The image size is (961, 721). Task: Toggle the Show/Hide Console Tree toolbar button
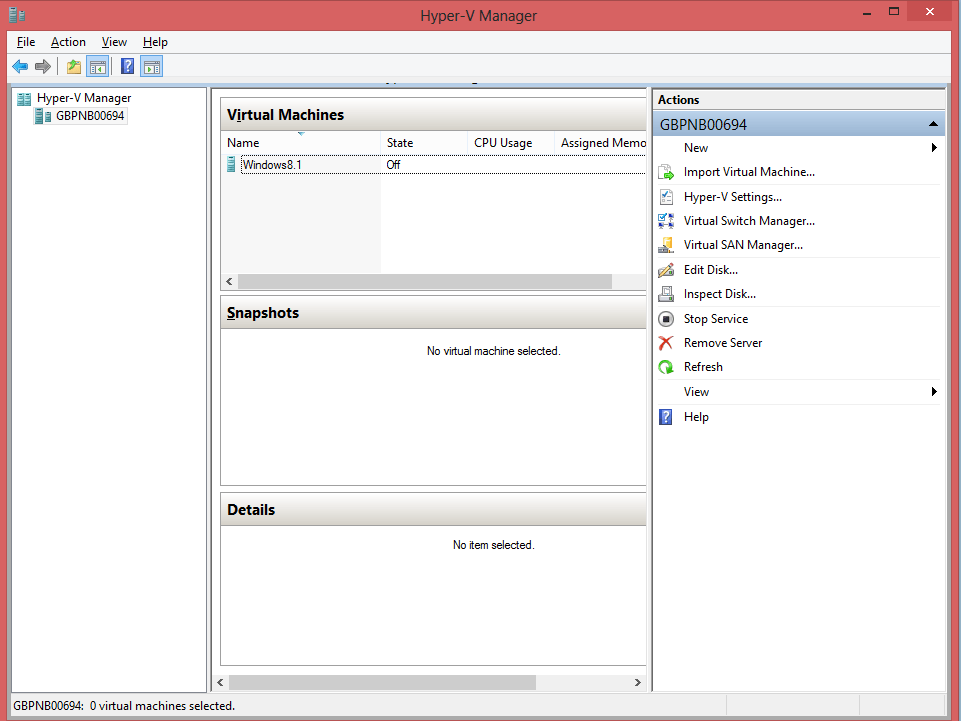click(x=97, y=66)
